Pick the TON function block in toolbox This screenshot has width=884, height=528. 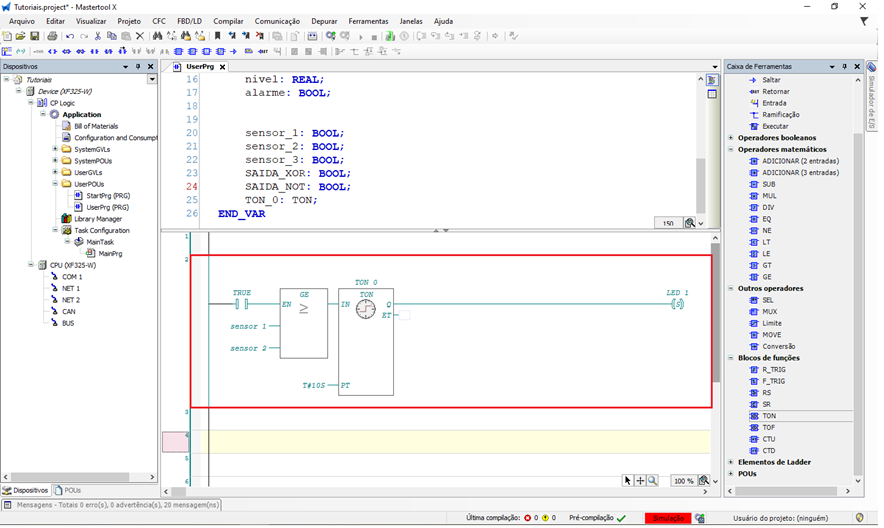[768, 416]
